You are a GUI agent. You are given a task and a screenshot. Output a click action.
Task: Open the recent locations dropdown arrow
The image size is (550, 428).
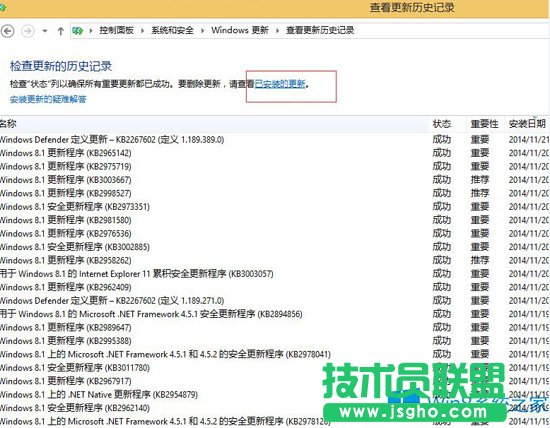pyautogui.click(x=45, y=31)
